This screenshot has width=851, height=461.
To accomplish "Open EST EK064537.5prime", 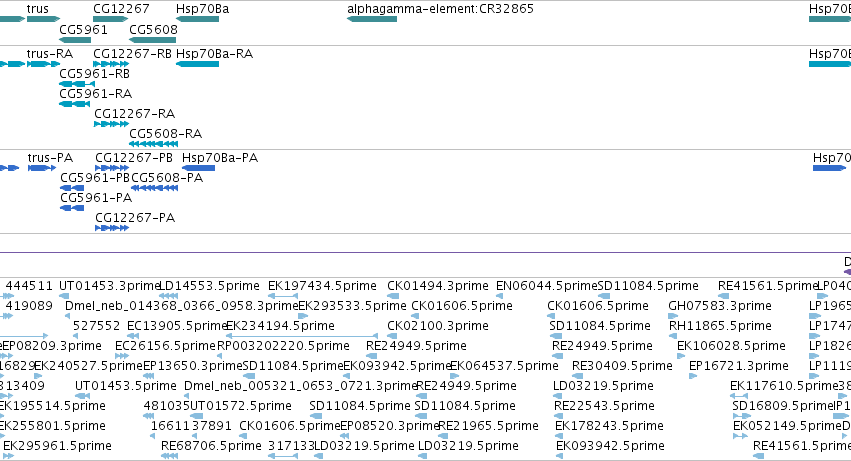I will (x=504, y=367).
